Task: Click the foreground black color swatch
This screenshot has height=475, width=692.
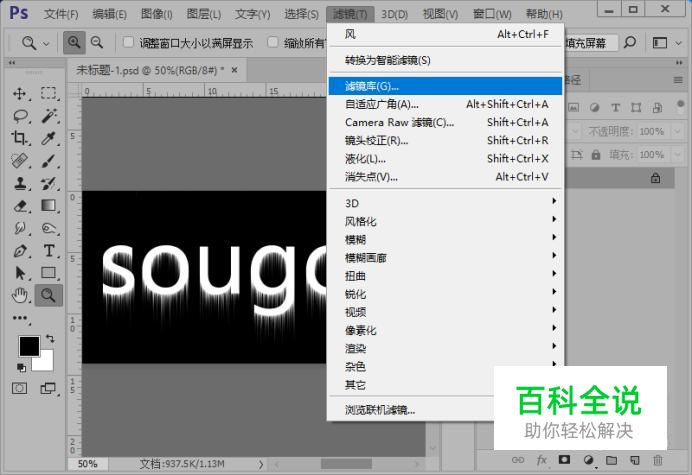Action: click(29, 346)
